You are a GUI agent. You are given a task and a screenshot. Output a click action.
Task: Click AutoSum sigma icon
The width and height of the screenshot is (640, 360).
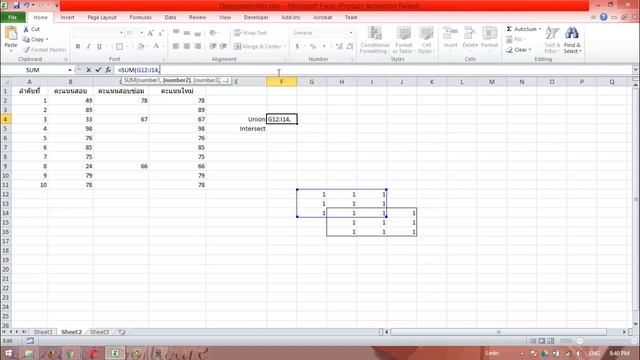(x=509, y=29)
